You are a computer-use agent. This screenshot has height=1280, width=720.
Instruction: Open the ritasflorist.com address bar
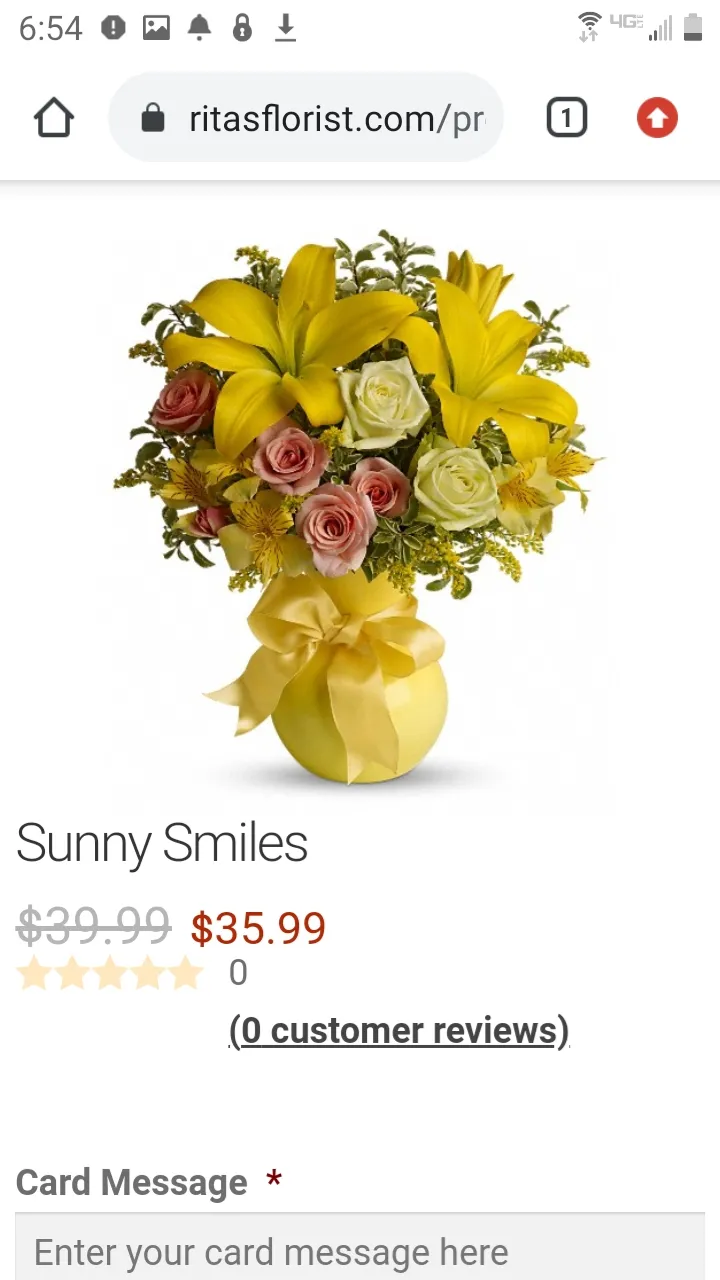[x=305, y=119]
